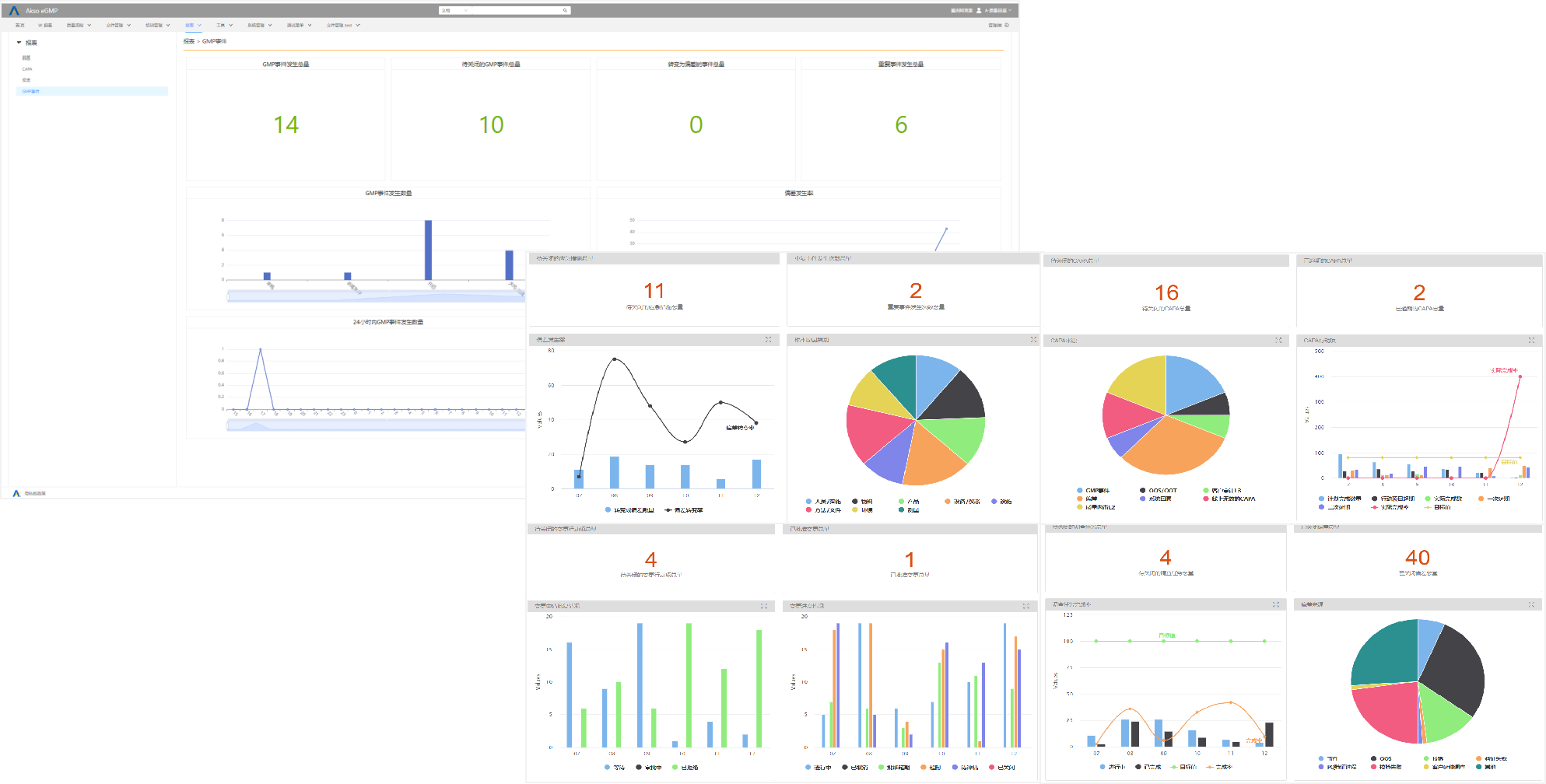
Task: Click the peak point in the 24小时内GMP事件发生数量 chart
Action: click(x=260, y=349)
